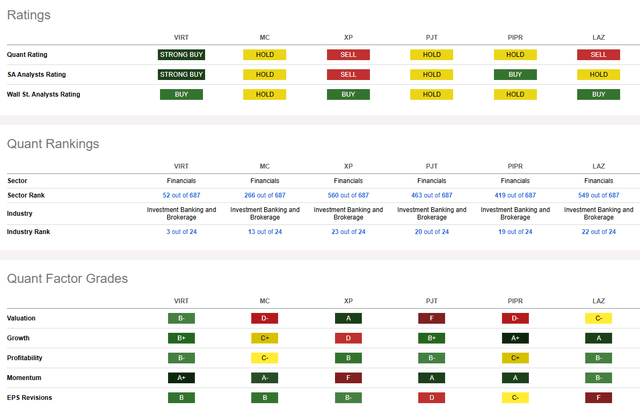Open PIPR industry rank 19 out of 24
The width and height of the screenshot is (640, 416).
[x=515, y=231]
